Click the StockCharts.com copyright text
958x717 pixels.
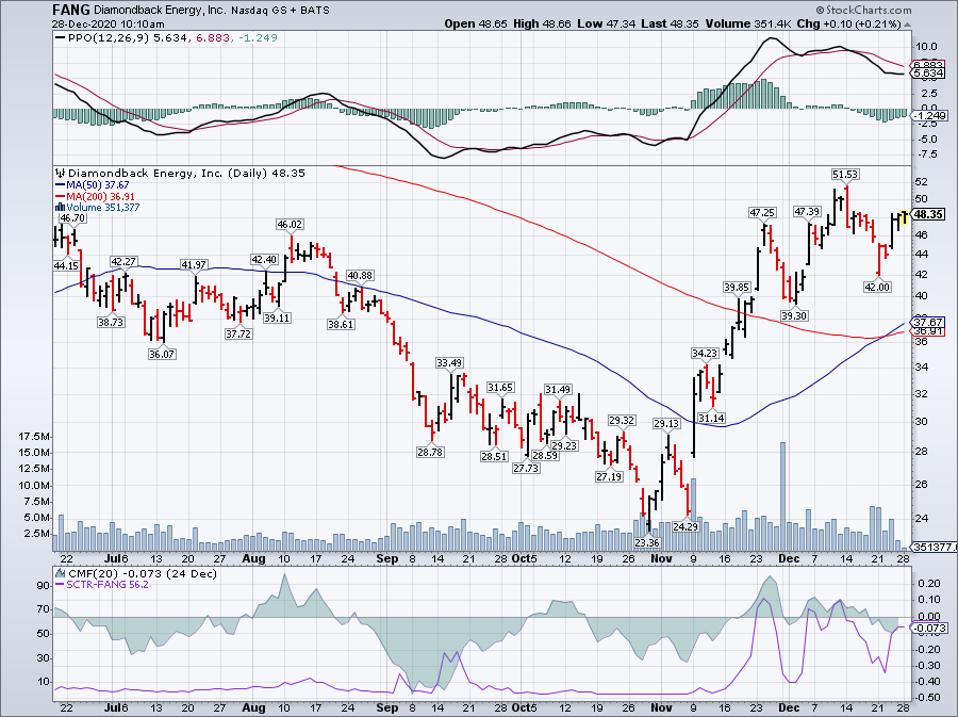pos(863,10)
